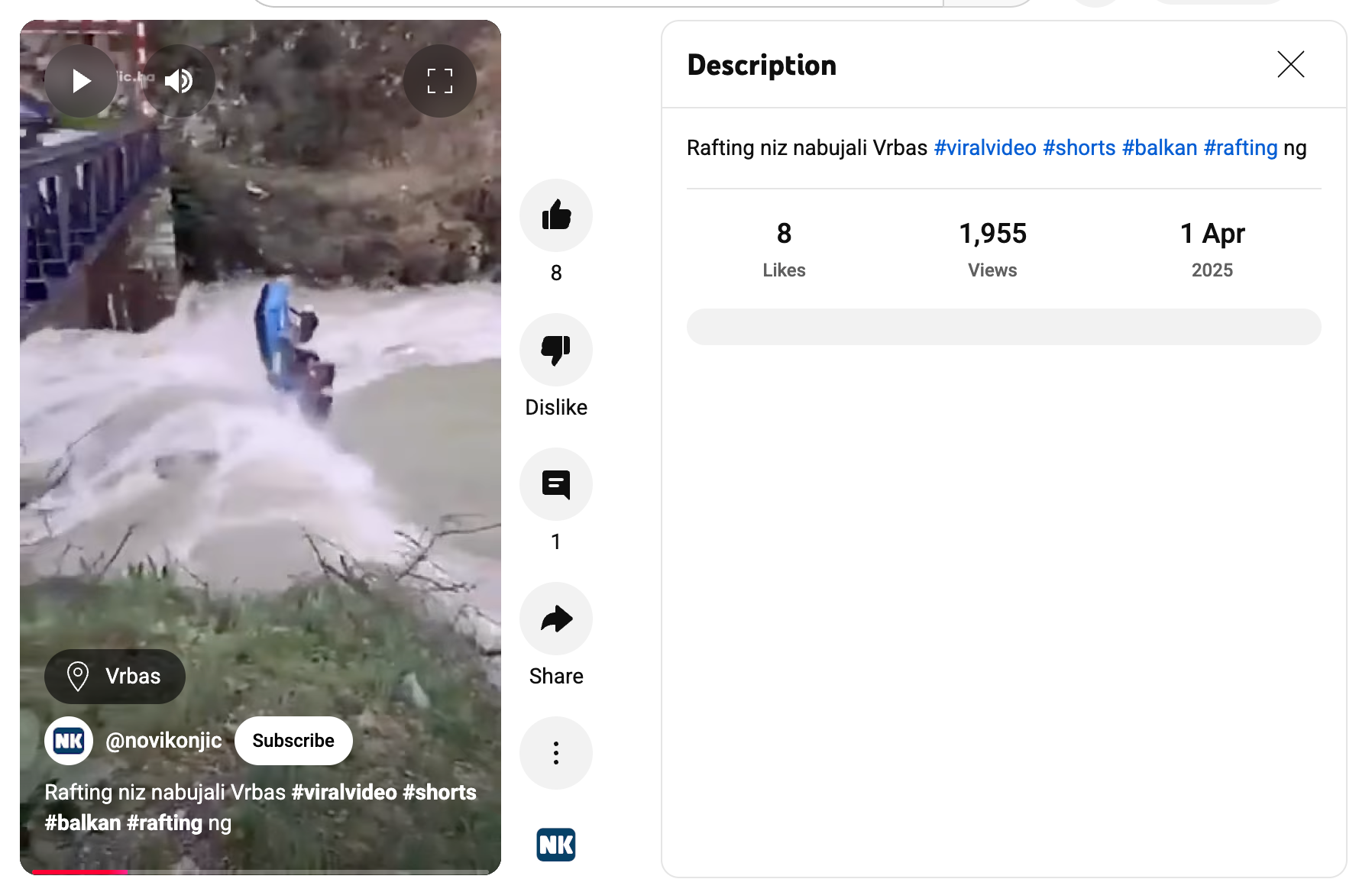The height and width of the screenshot is (892, 1372).
Task: Click the NK channel avatar on the video
Action: (69, 741)
